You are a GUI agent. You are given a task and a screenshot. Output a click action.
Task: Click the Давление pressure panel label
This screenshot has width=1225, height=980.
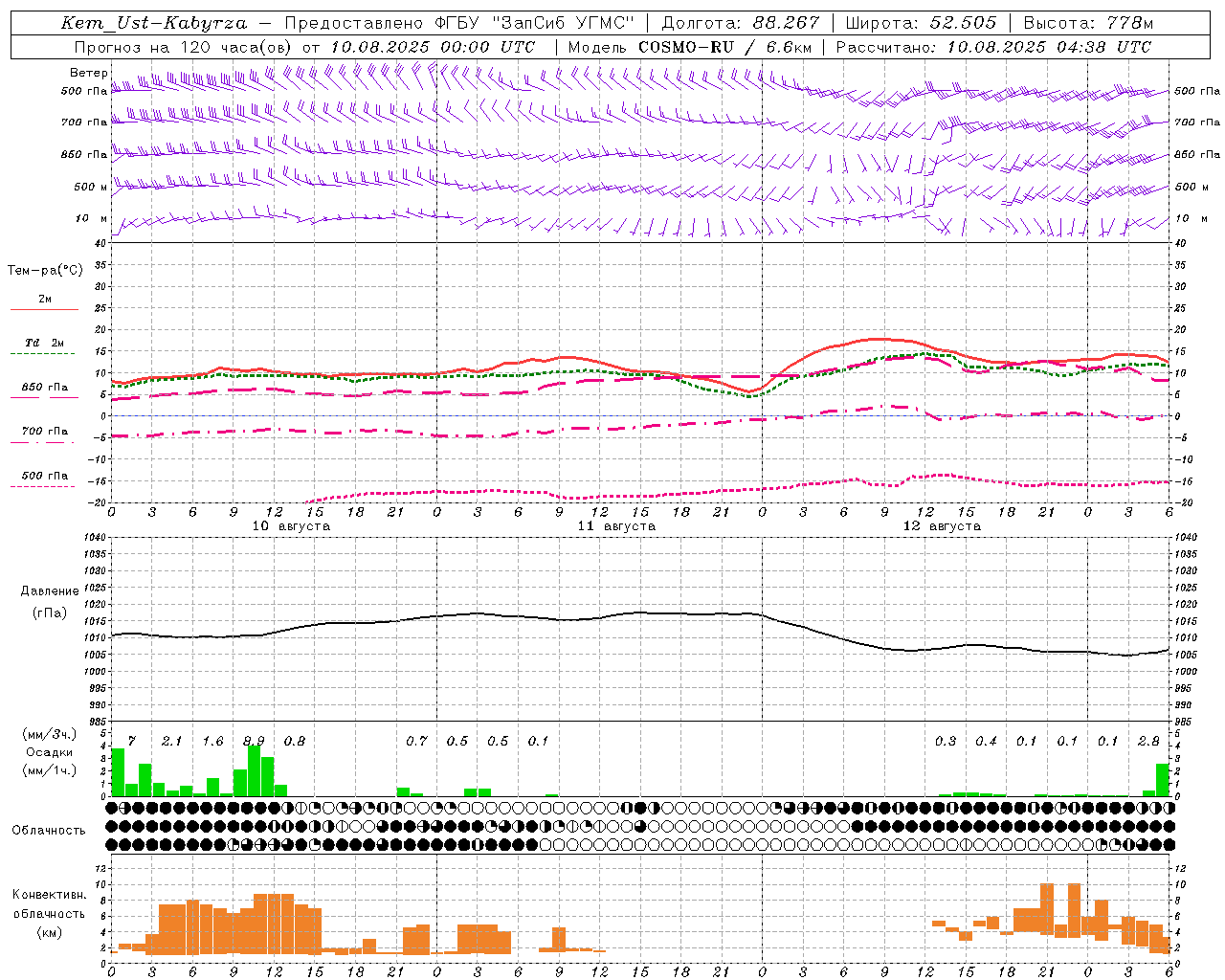pos(50,591)
